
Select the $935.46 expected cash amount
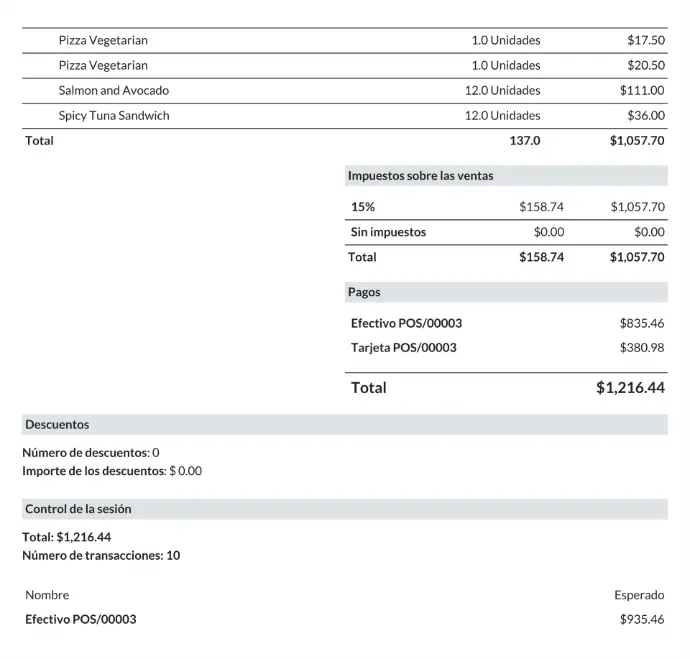coord(642,619)
